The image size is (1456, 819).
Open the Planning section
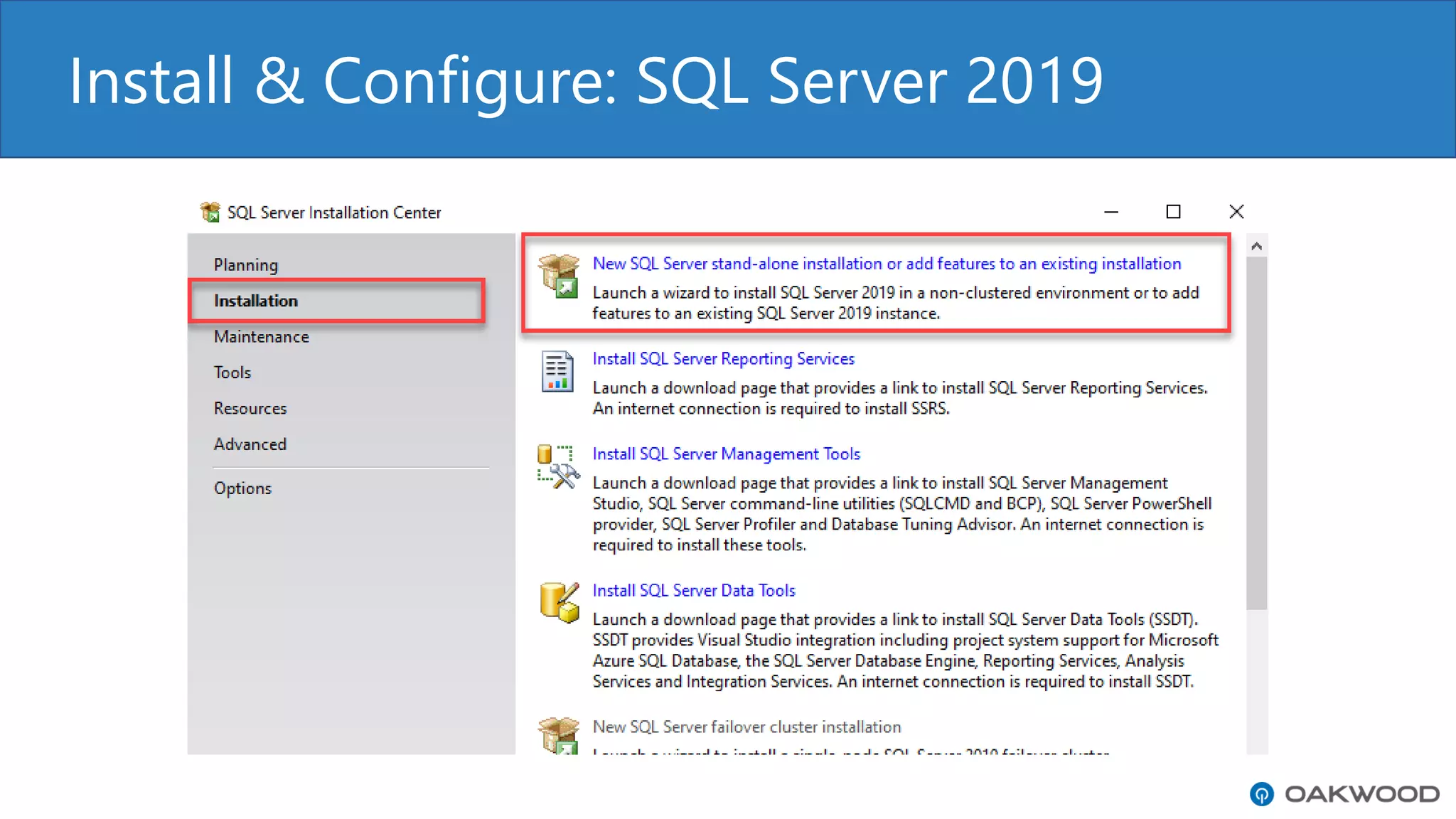pyautogui.click(x=246, y=265)
